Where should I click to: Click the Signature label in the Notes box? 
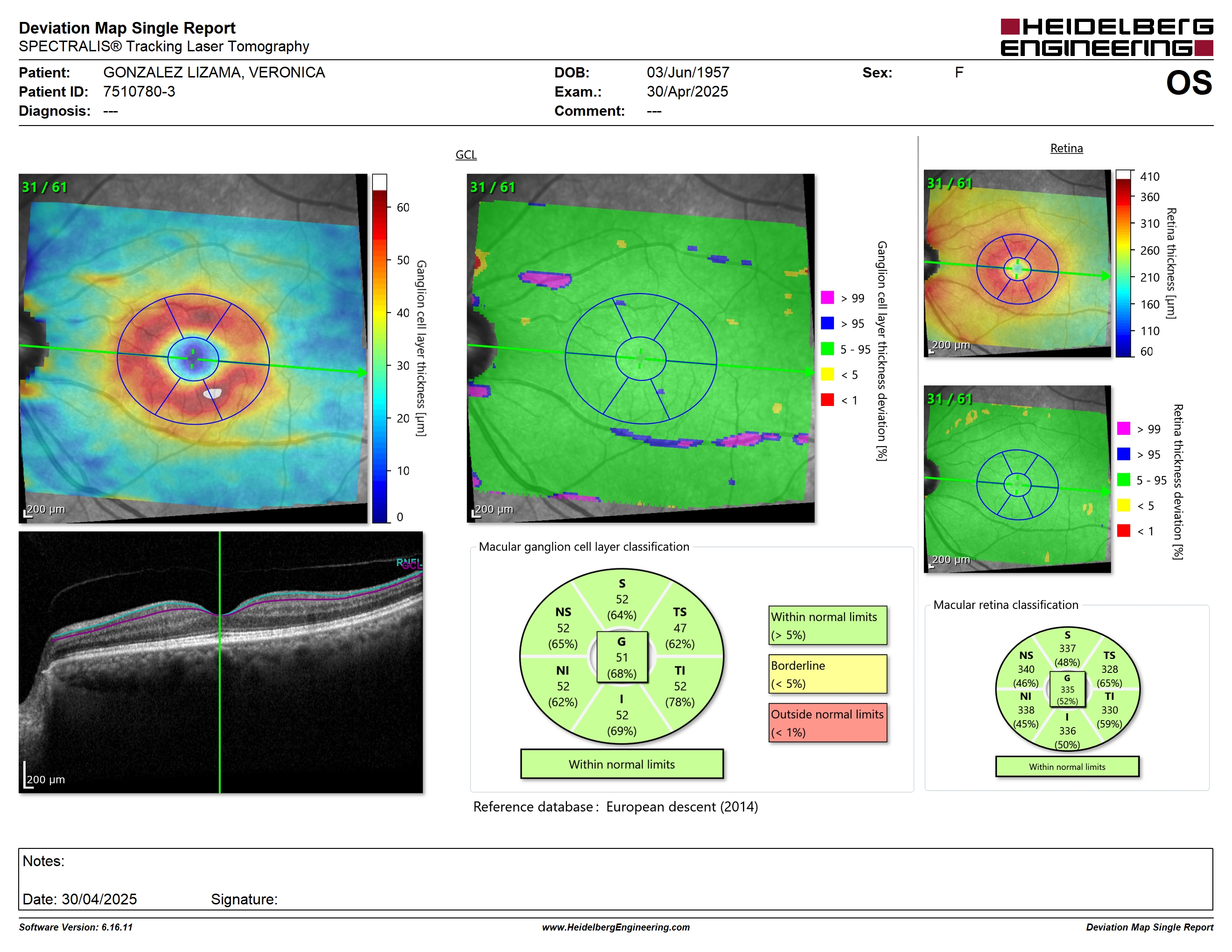244,899
